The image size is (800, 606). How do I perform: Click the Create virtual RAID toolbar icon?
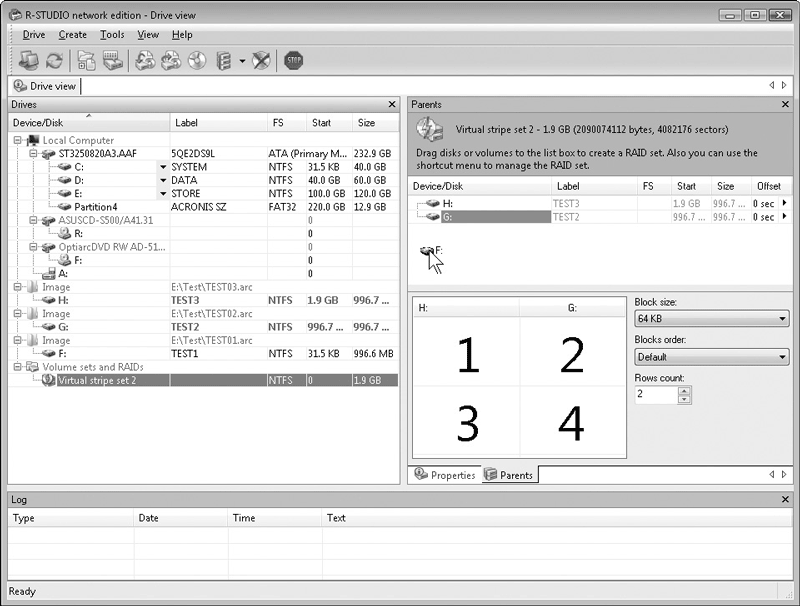click(x=223, y=61)
